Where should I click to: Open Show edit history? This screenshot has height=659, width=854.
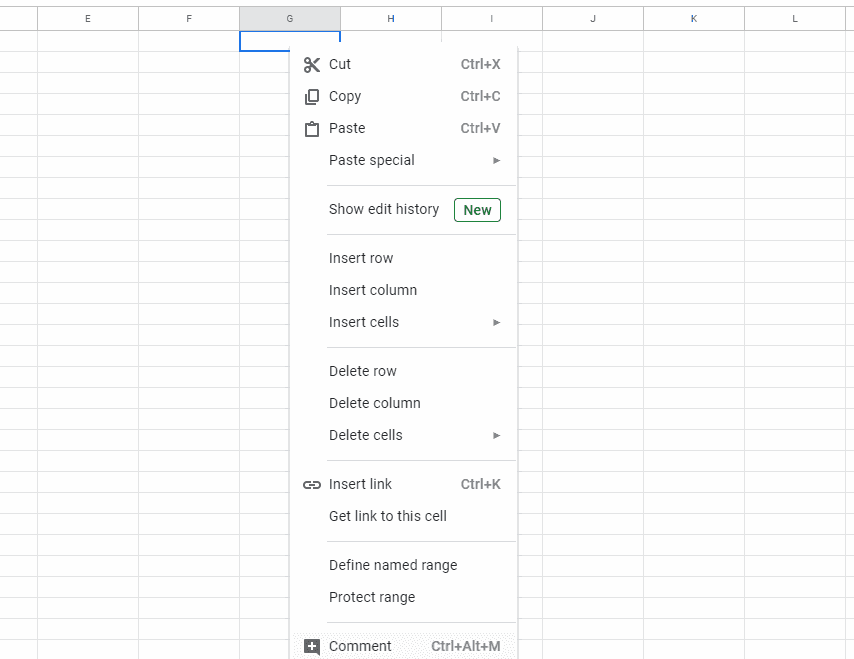click(x=384, y=209)
